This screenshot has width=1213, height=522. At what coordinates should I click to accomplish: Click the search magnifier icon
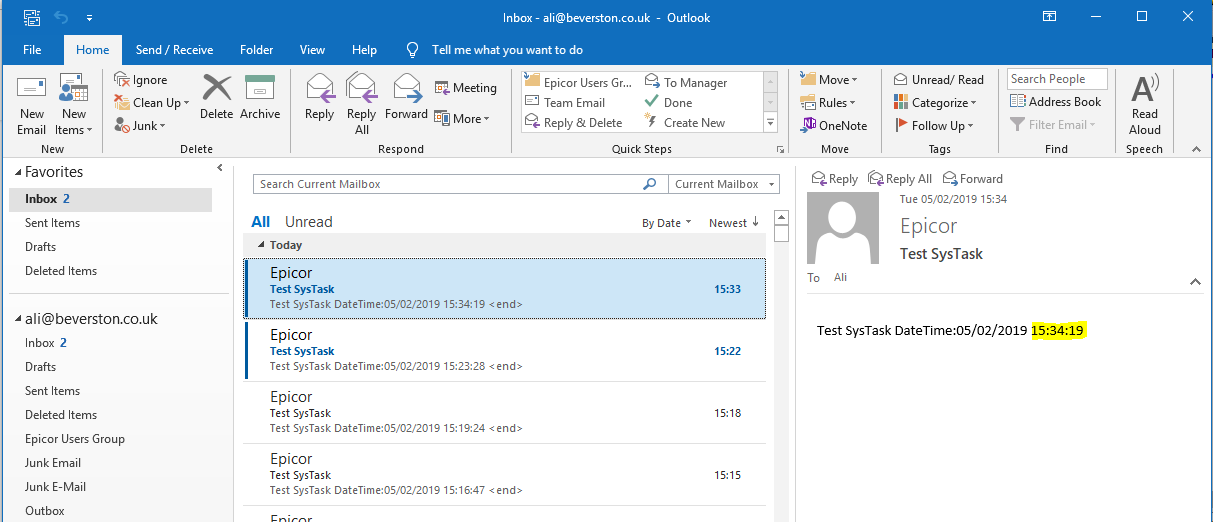(650, 184)
